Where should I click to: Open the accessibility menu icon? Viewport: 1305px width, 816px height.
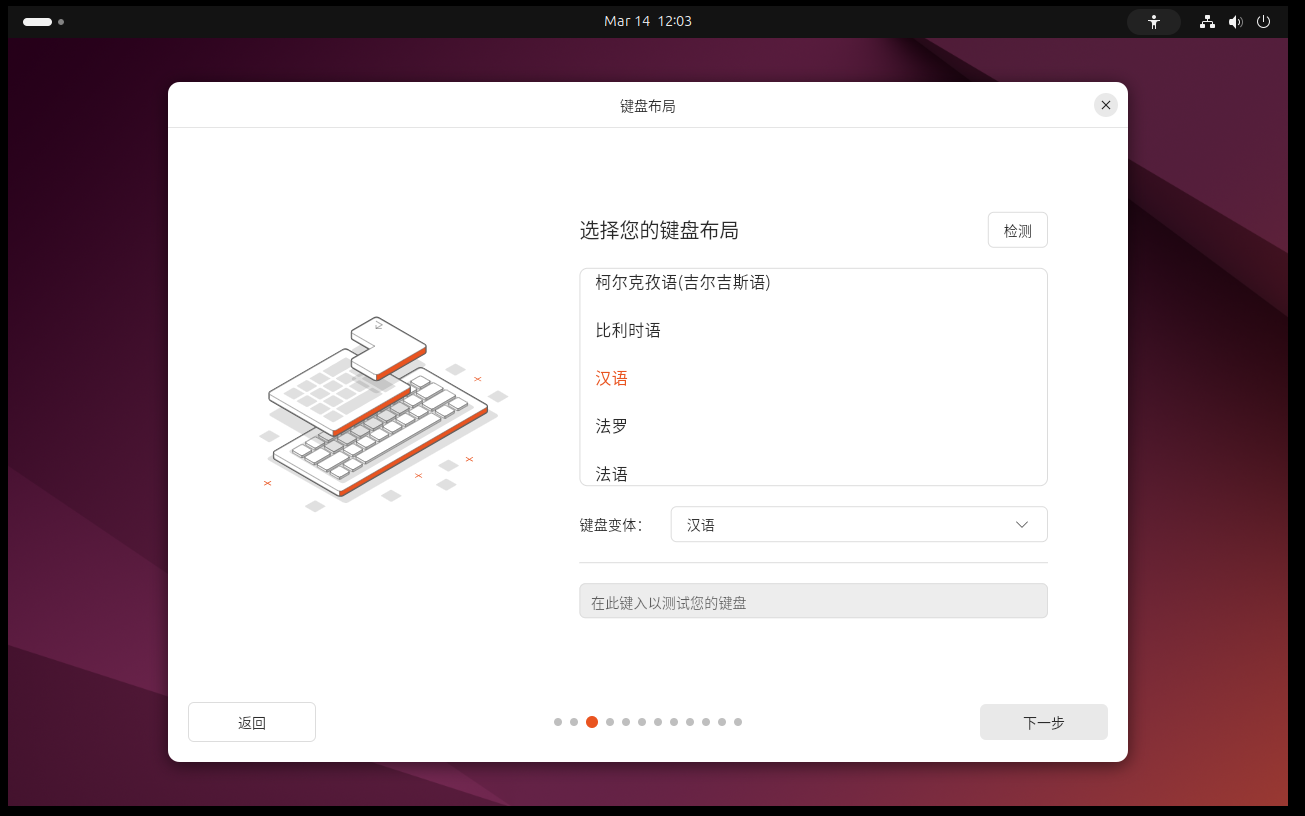pyautogui.click(x=1154, y=22)
